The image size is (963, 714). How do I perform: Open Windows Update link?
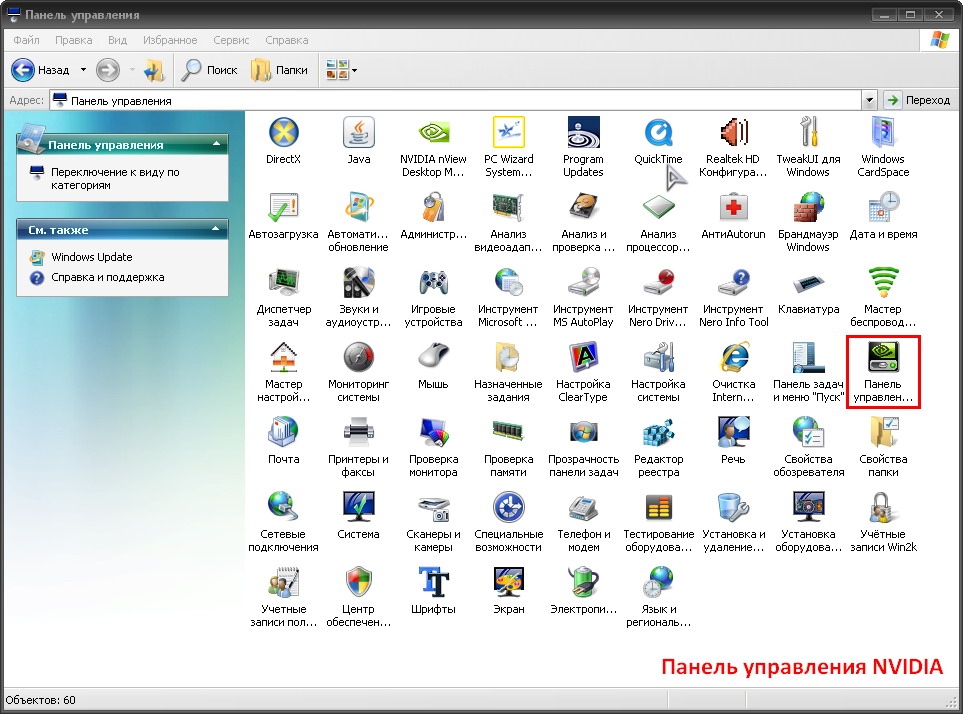tap(92, 257)
